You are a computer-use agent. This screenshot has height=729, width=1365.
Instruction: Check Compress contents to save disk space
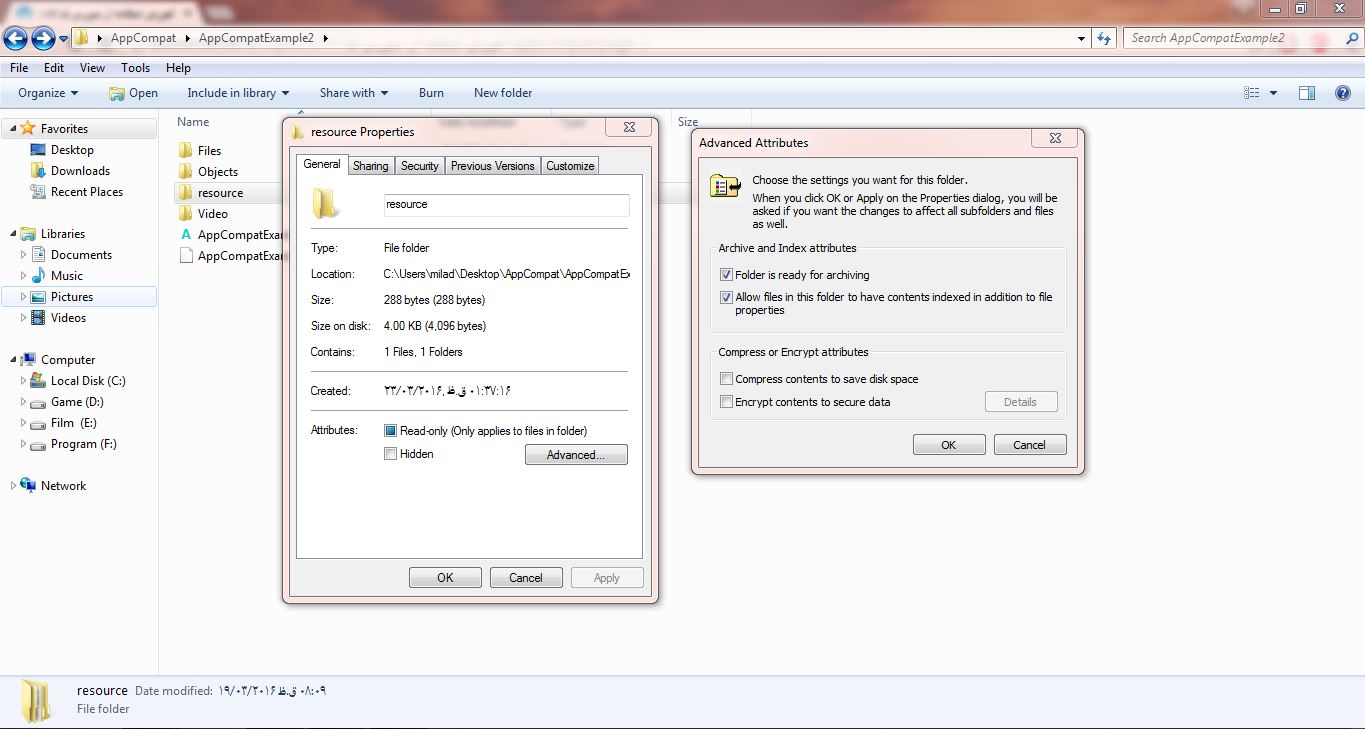point(727,379)
